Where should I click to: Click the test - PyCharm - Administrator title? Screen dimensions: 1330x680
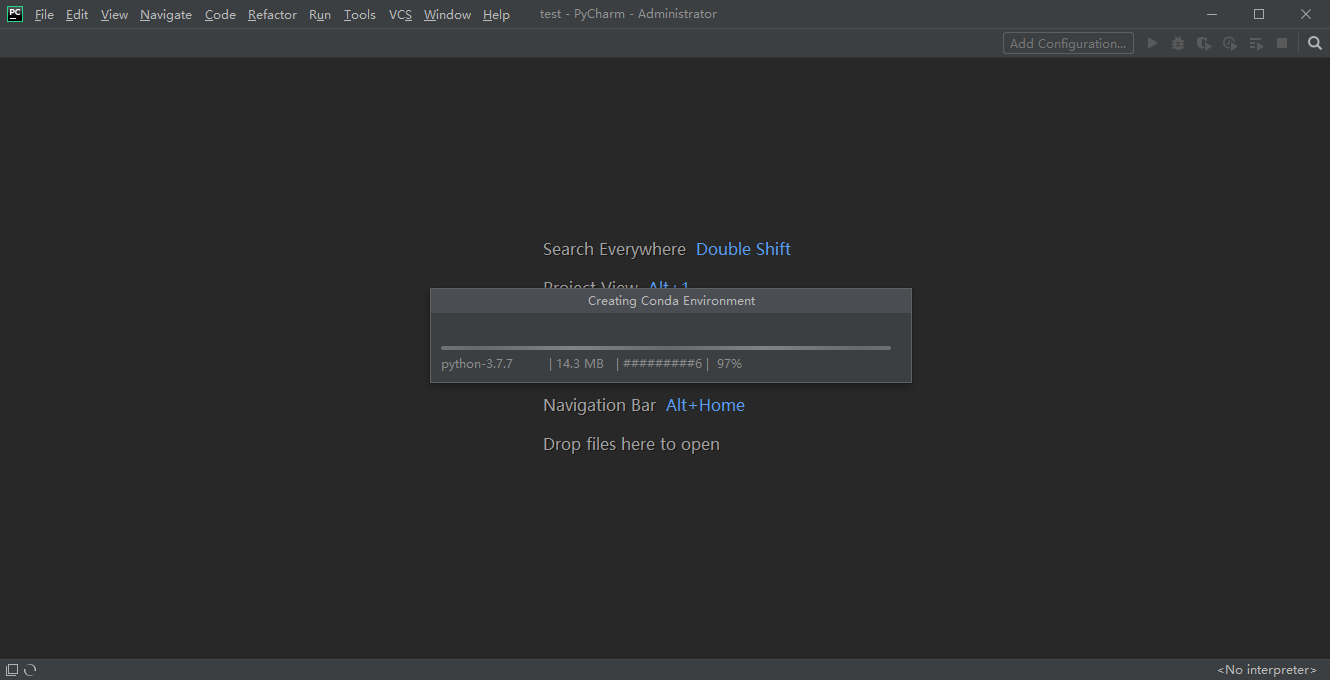coord(628,14)
